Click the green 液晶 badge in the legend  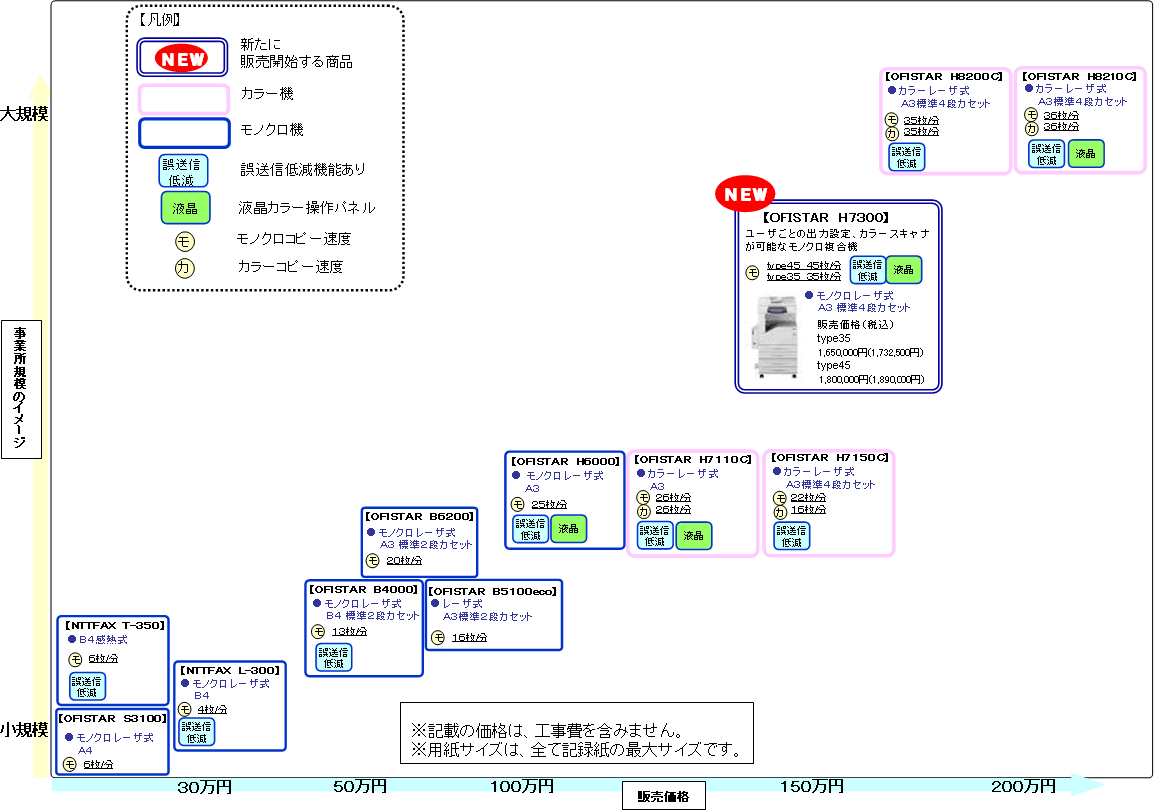click(x=185, y=208)
